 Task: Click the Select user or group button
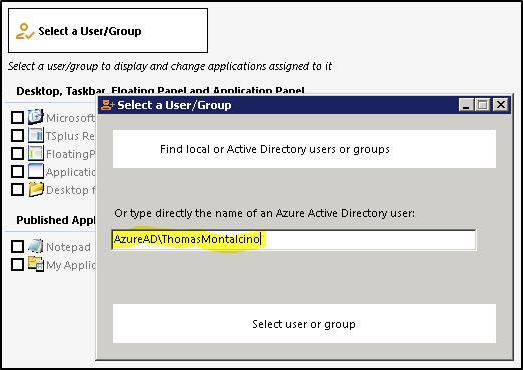(304, 324)
